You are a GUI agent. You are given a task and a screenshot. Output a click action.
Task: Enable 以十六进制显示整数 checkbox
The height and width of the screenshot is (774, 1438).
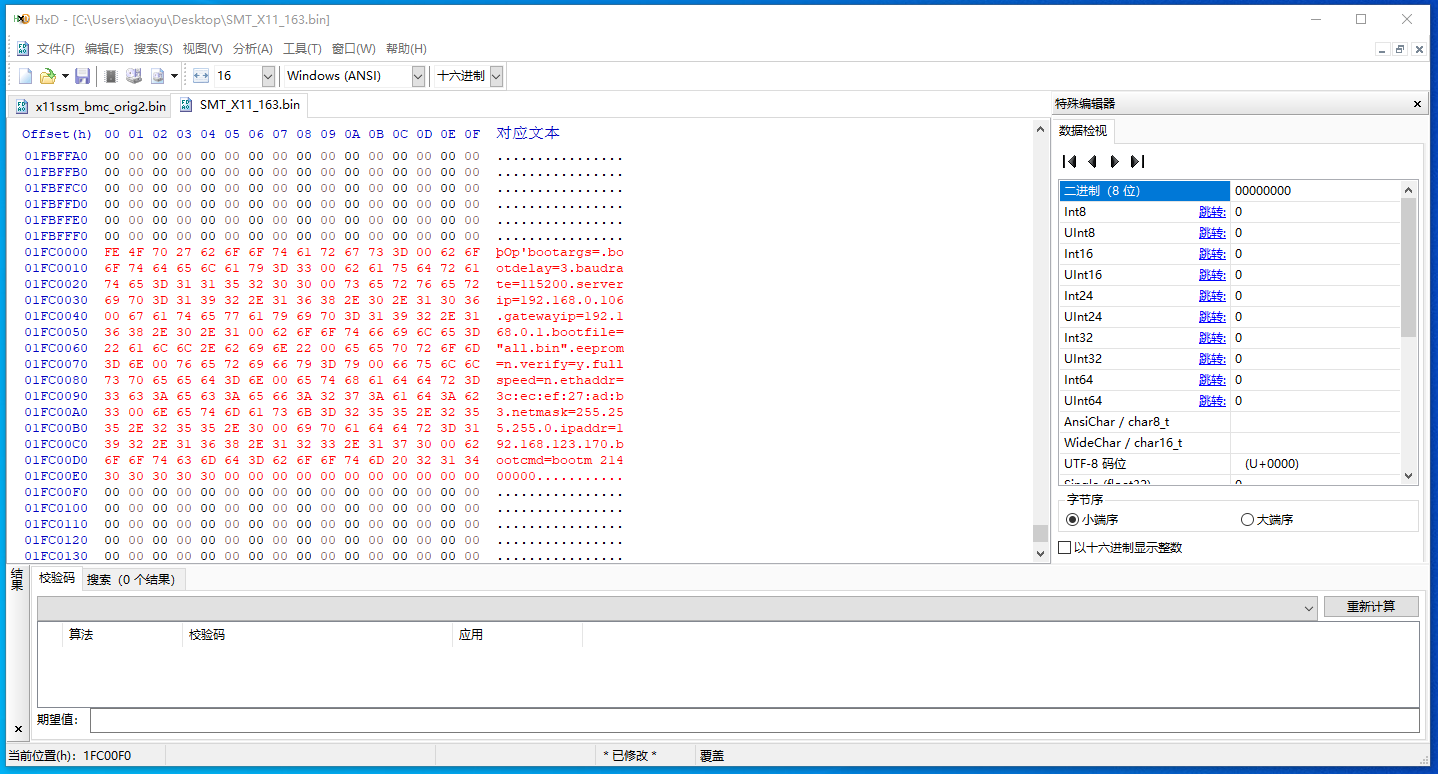coord(1065,548)
